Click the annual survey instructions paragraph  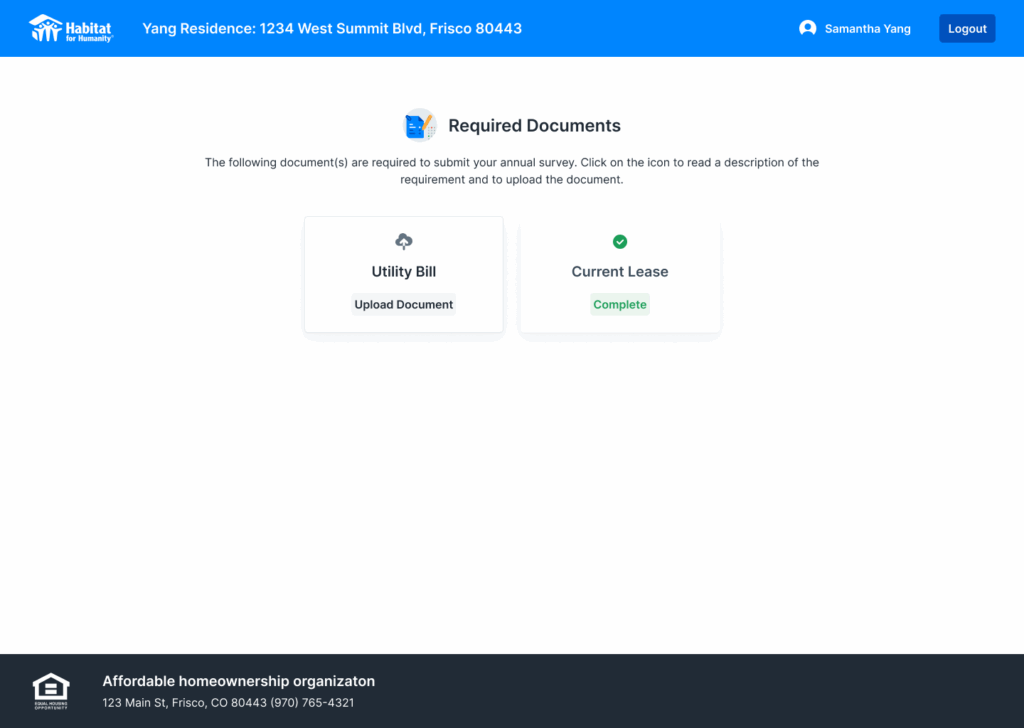click(512, 171)
